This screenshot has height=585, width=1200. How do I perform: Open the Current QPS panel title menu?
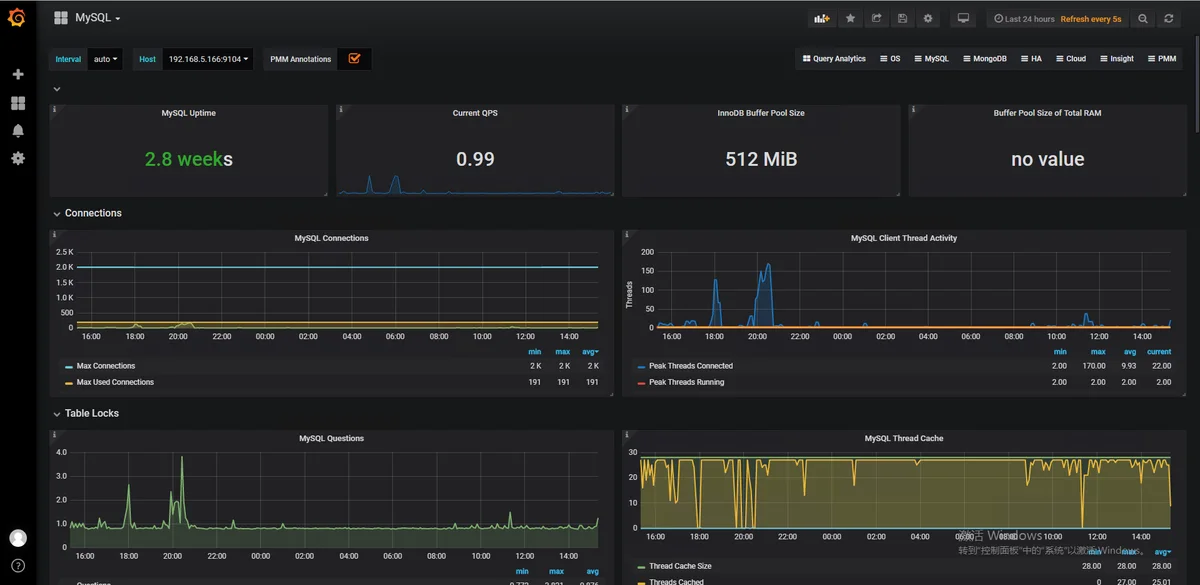[475, 113]
